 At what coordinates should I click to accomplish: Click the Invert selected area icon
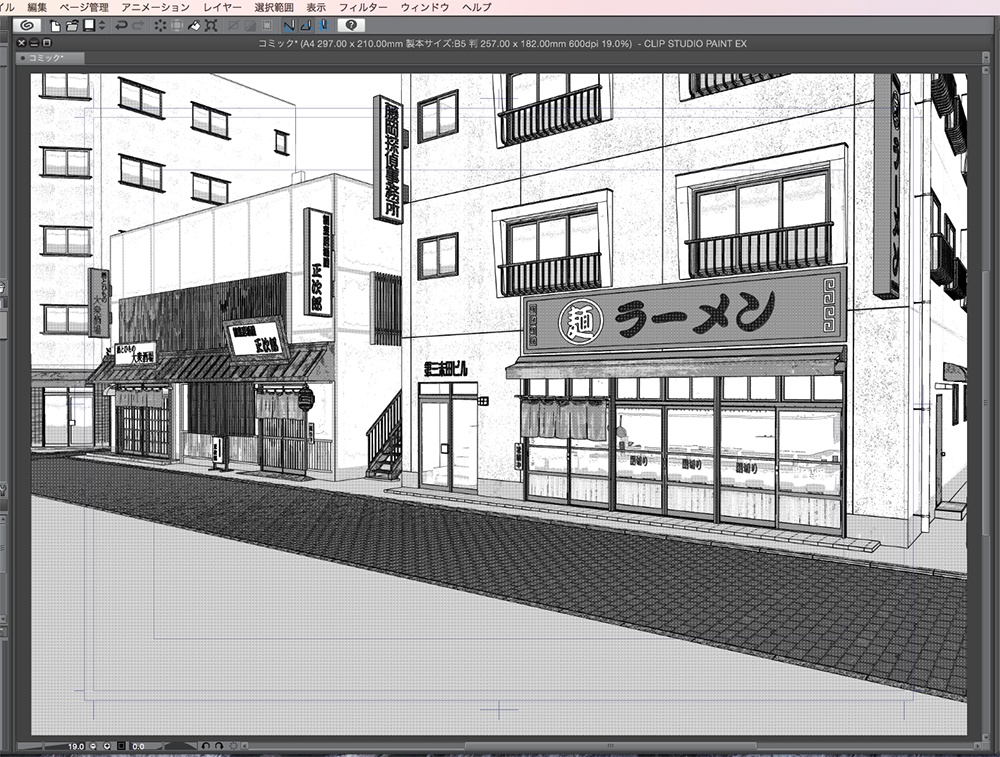pyautogui.click(x=250, y=26)
